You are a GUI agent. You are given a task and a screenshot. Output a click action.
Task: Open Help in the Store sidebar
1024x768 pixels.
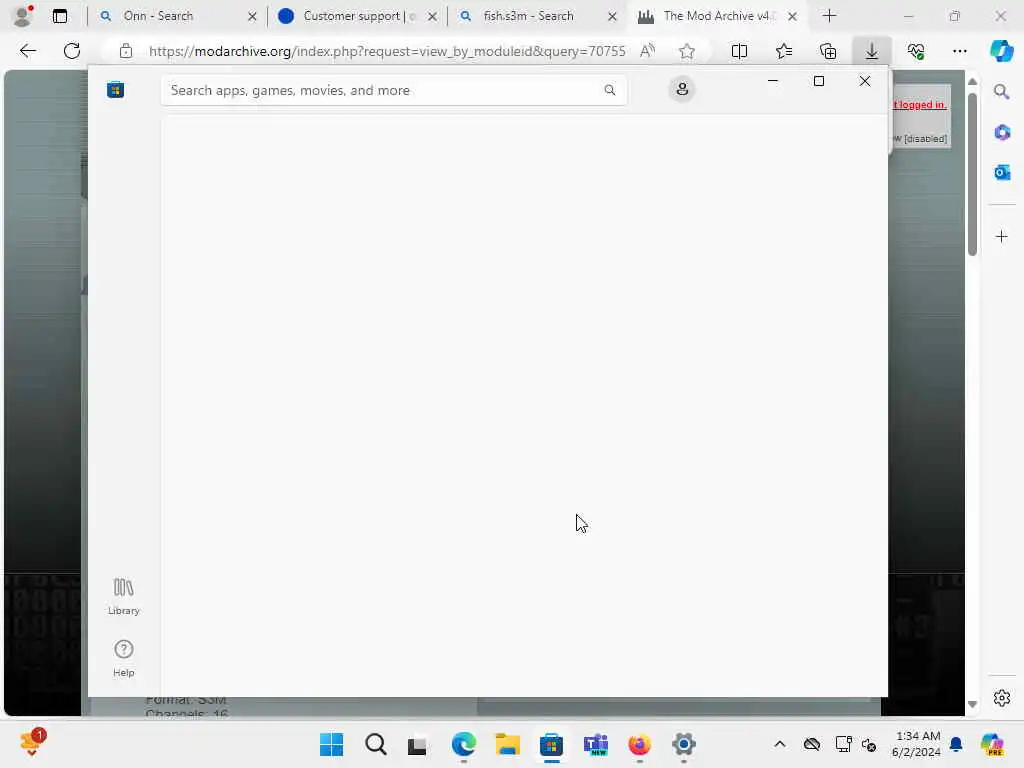pyautogui.click(x=123, y=658)
